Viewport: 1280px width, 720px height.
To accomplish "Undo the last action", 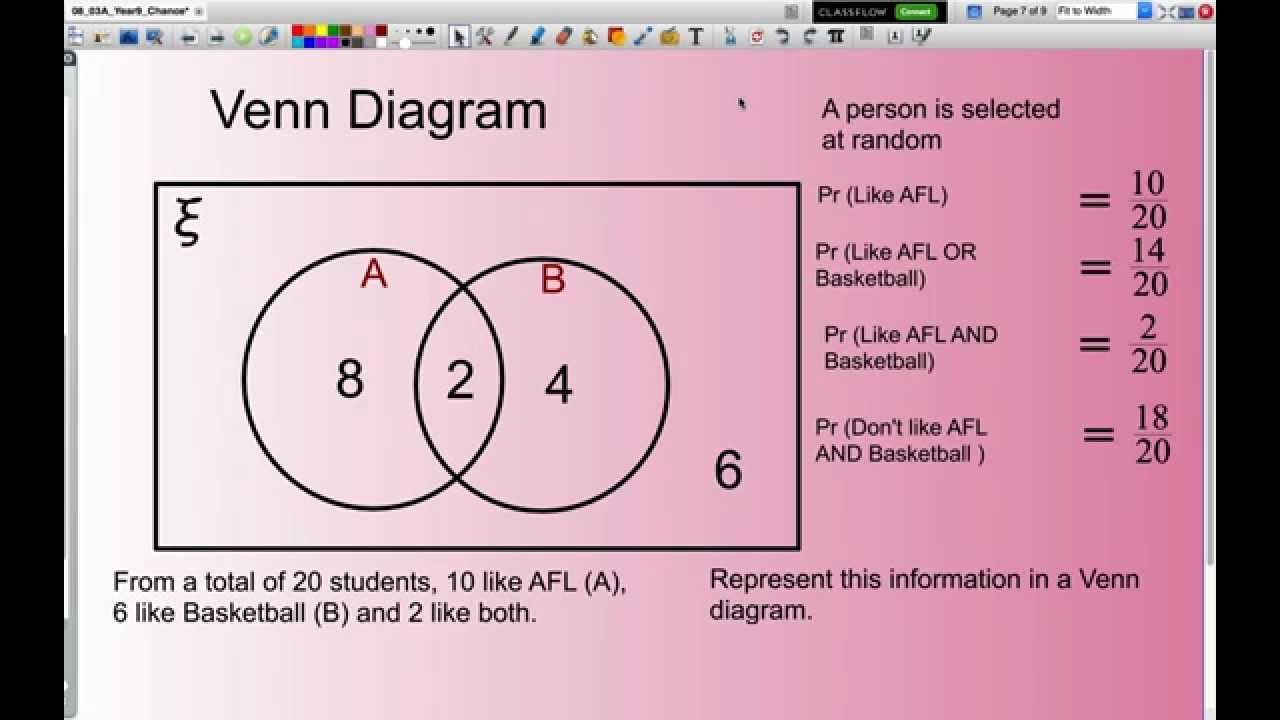I will (x=784, y=37).
